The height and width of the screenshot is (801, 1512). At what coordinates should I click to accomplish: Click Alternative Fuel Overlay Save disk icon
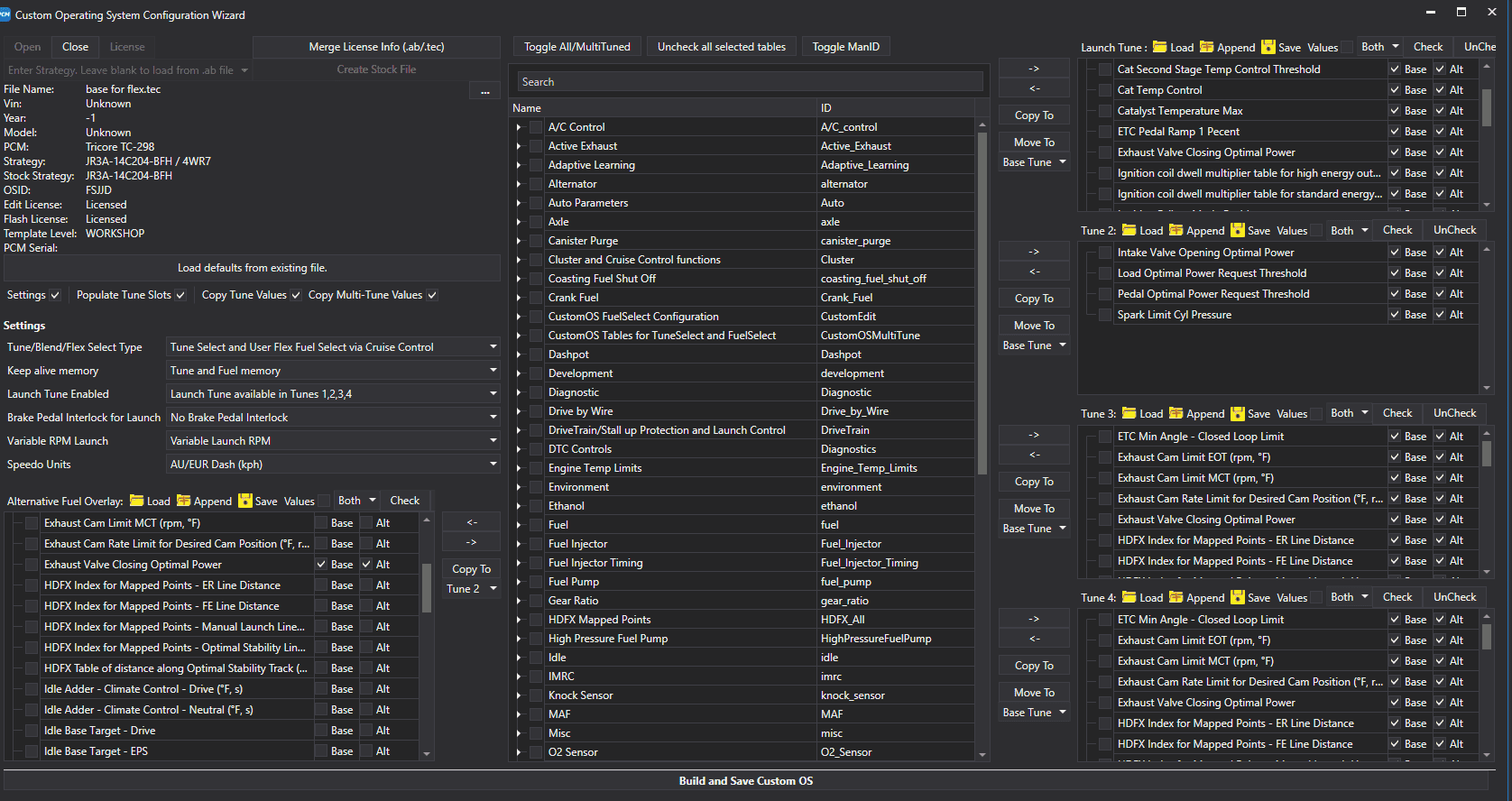[x=244, y=501]
